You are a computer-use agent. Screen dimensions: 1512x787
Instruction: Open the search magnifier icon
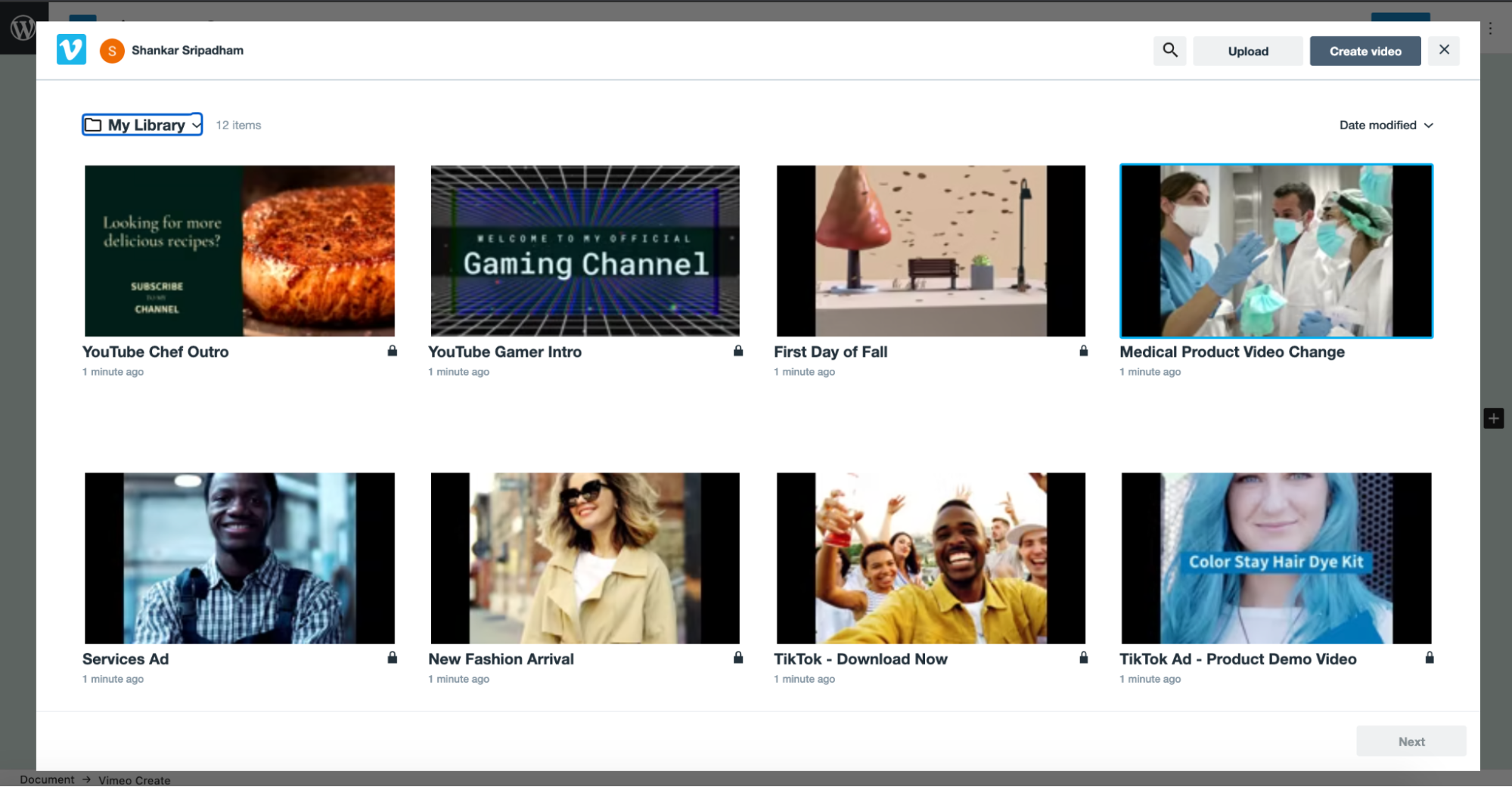click(1169, 51)
